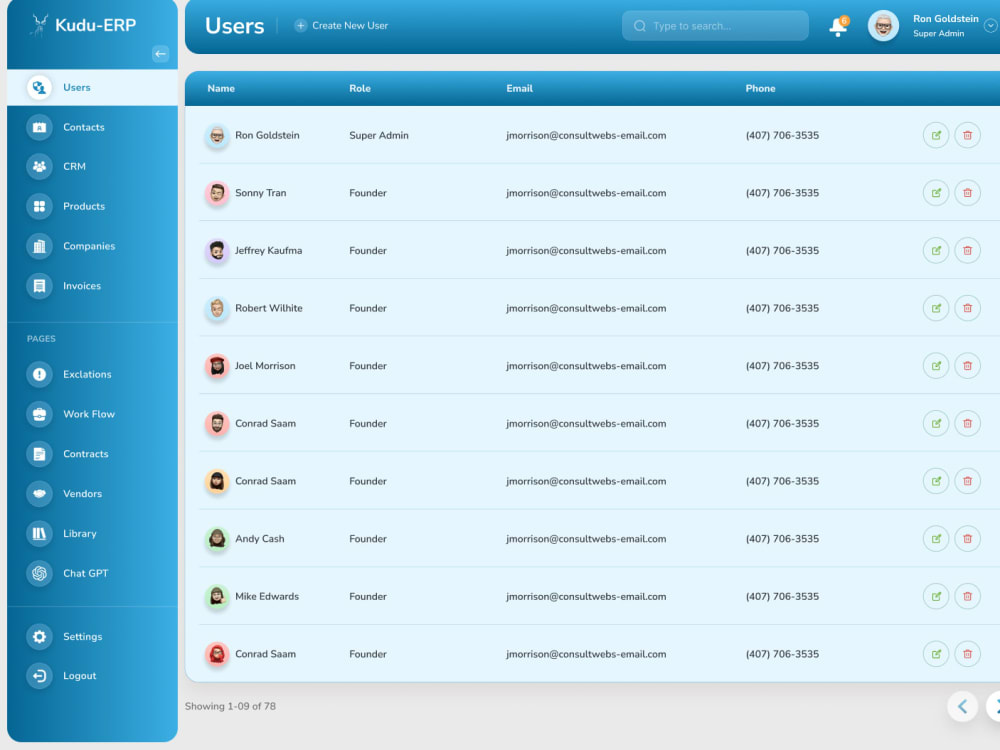The image size is (1000, 750).
Task: Delete the Joel Morrison user
Action: (967, 365)
